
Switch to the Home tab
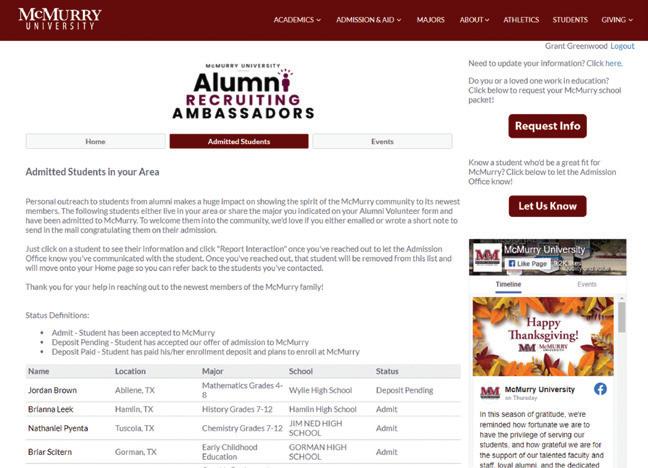[x=95, y=141]
